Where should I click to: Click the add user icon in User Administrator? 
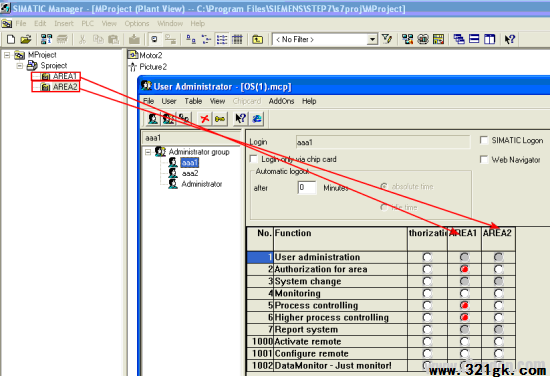coord(153,119)
